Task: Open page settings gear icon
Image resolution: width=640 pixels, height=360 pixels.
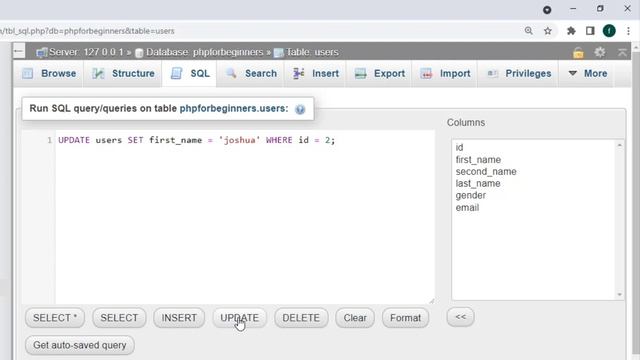Action: tap(600, 52)
